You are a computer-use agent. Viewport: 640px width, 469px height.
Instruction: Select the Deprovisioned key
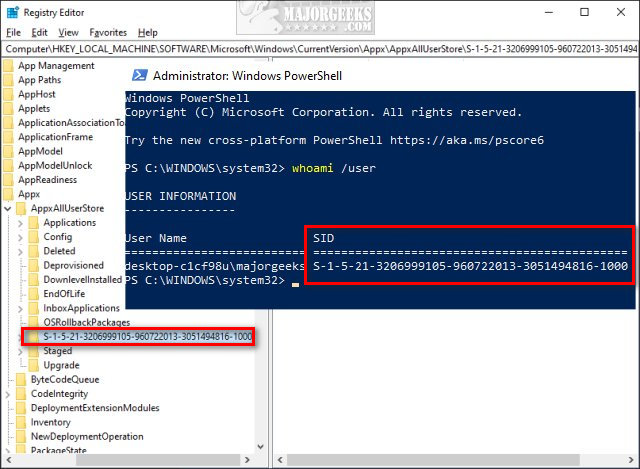[x=73, y=266]
